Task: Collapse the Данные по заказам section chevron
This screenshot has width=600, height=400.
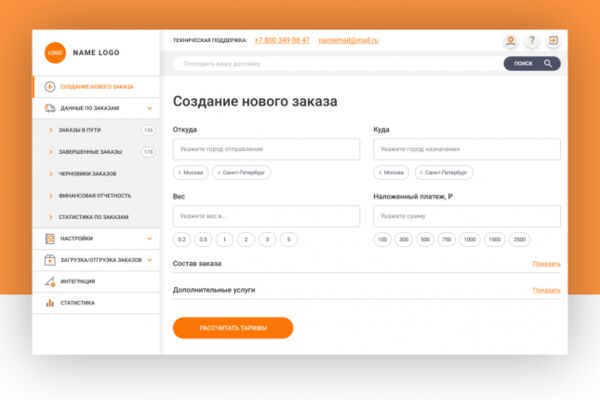Action: tap(150, 108)
